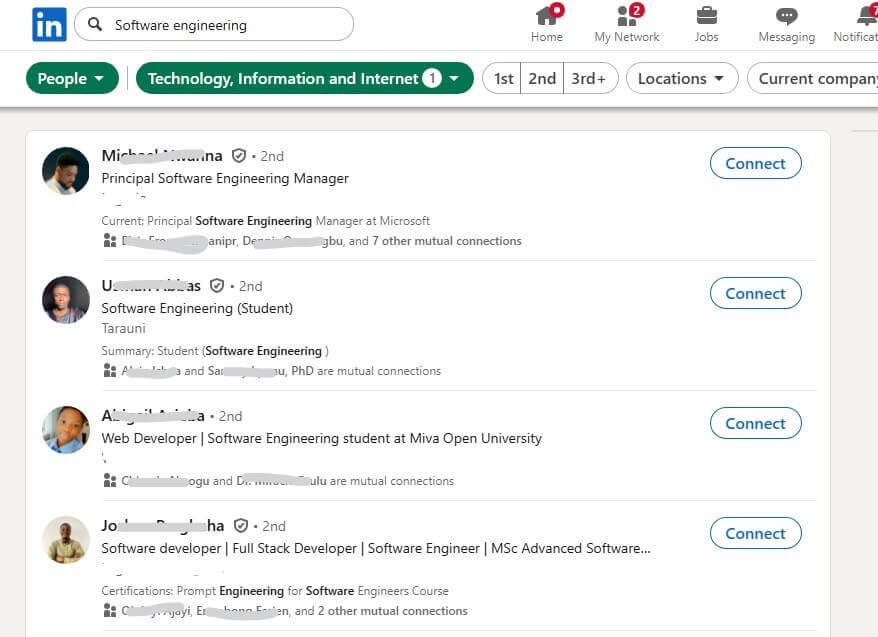Open the Locations filter dropdown
878x637 pixels.
pos(681,78)
